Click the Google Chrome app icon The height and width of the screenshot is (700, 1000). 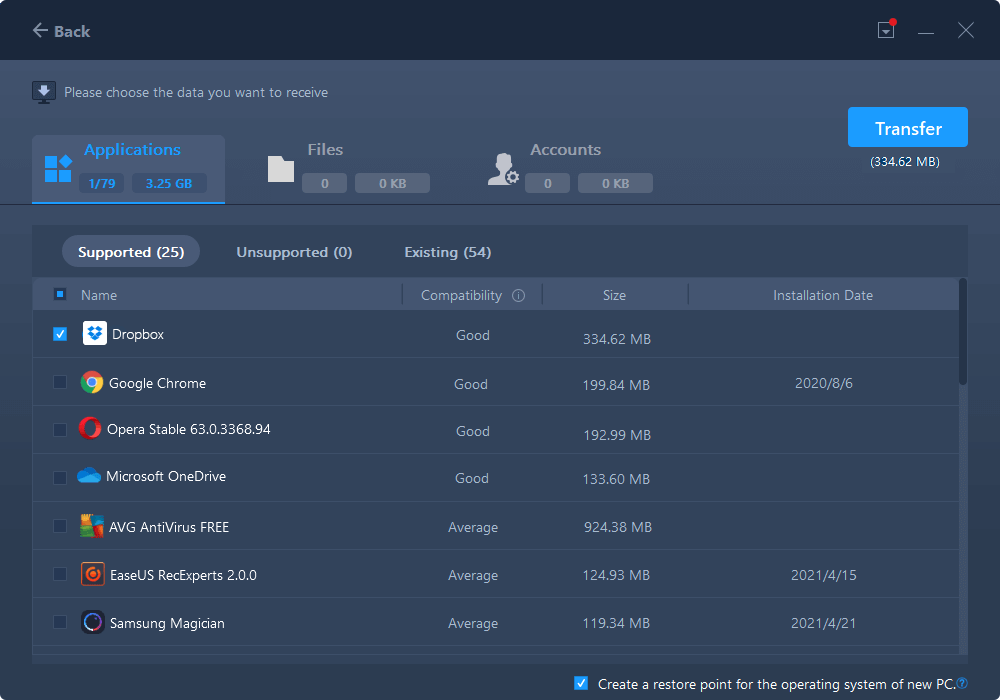(x=94, y=381)
